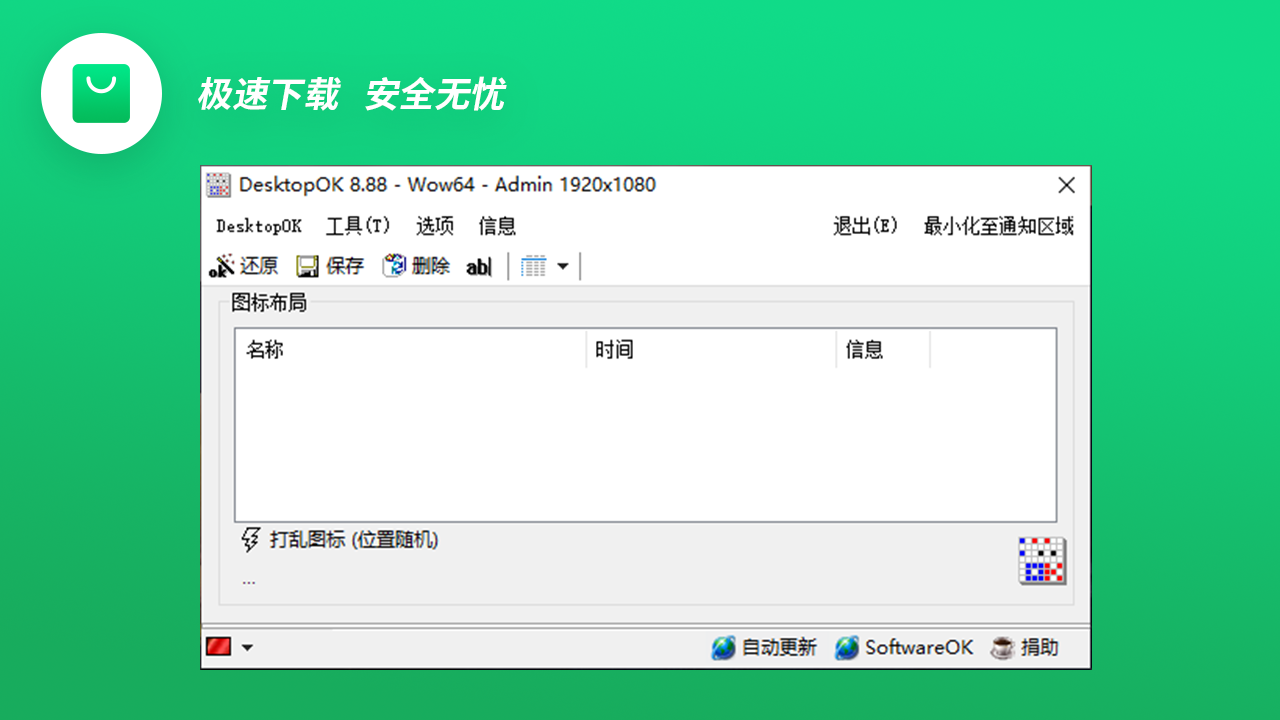Image resolution: width=1280 pixels, height=720 pixels.
Task: Open the 信息 menu
Action: (497, 226)
